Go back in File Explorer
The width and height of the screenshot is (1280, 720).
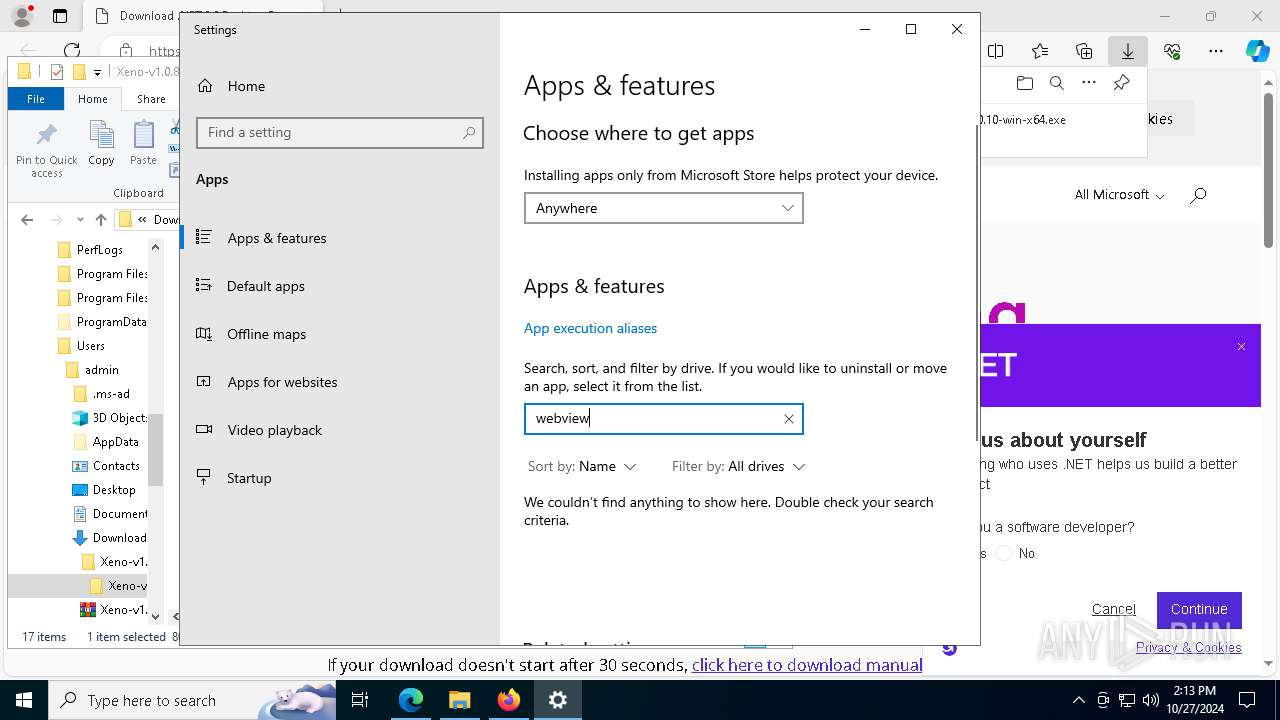coord(27,219)
